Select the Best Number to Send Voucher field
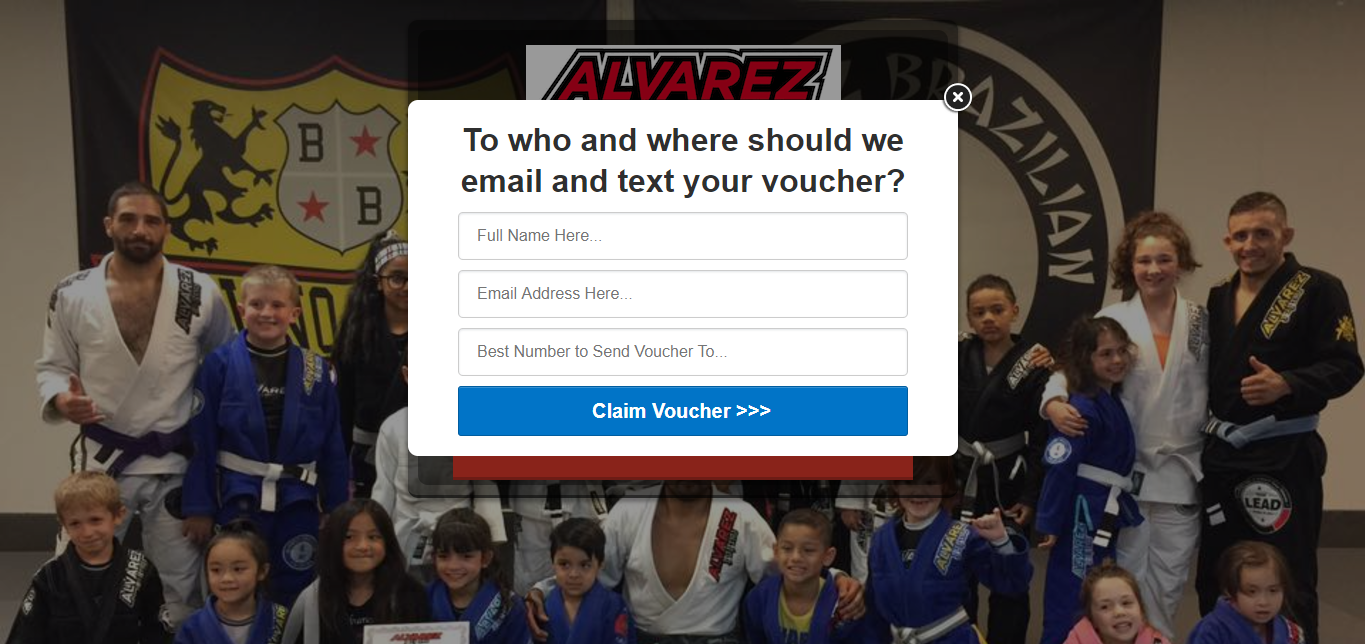 coord(683,352)
